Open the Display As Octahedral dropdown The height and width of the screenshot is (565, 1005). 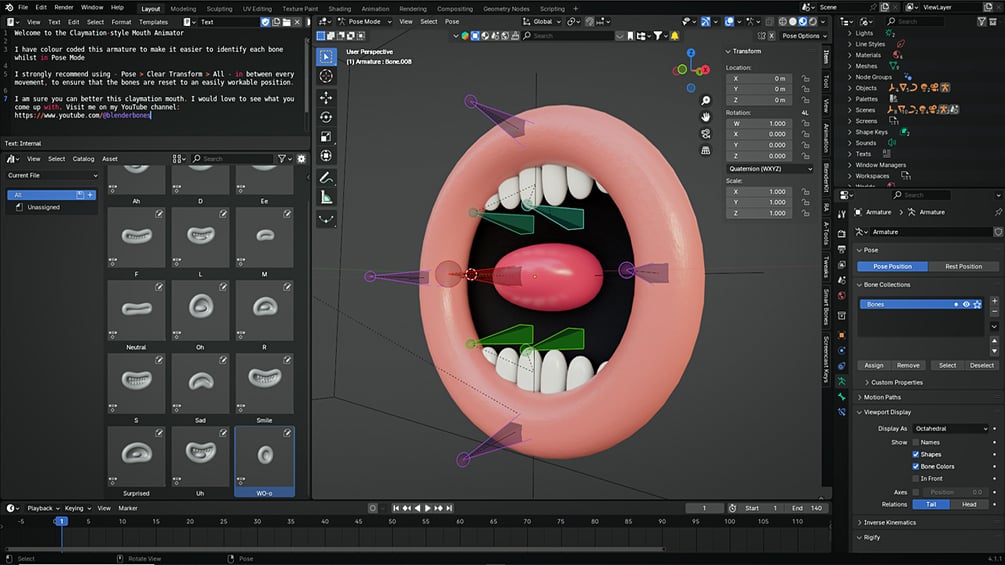click(x=951, y=429)
